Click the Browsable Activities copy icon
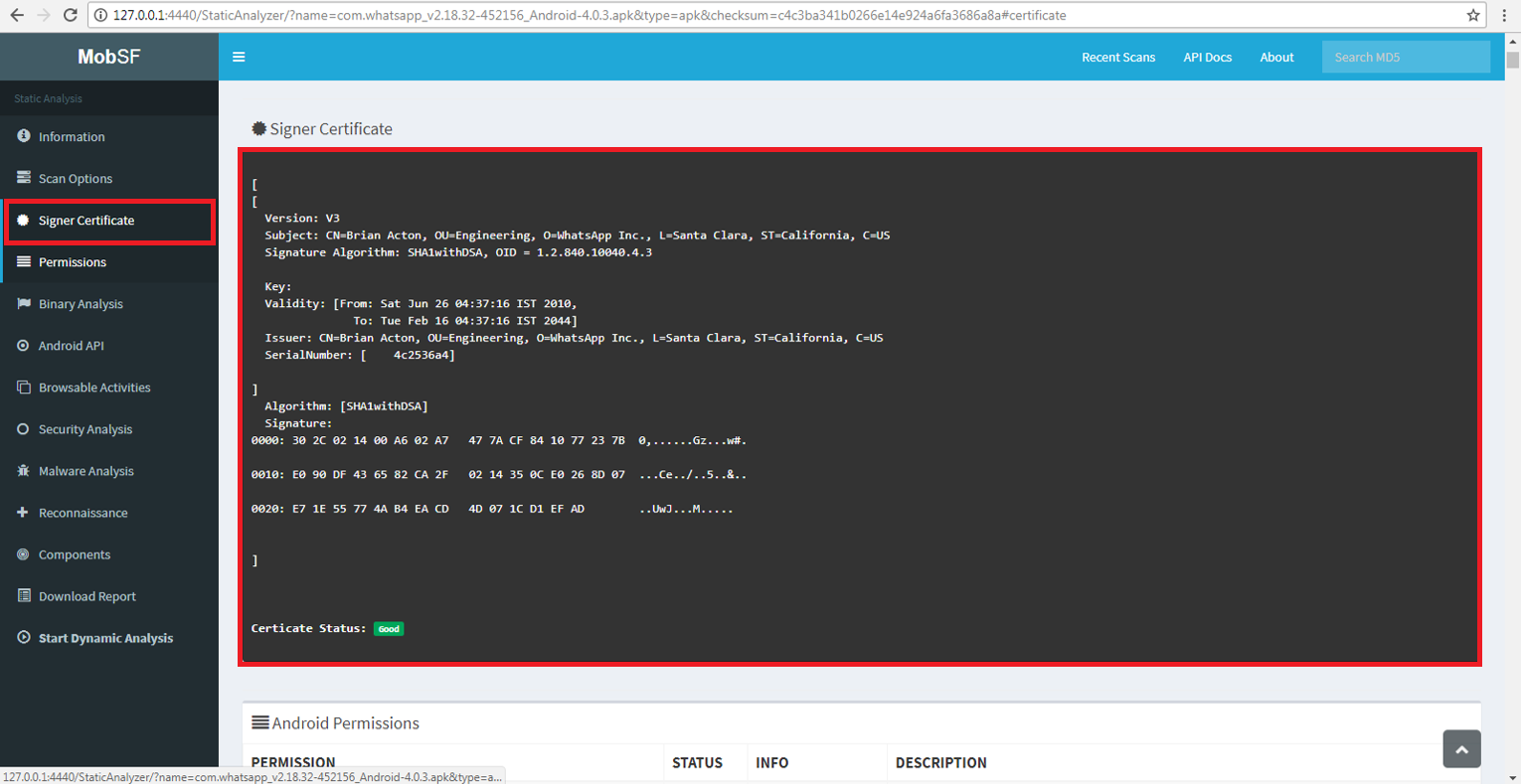 coord(23,387)
